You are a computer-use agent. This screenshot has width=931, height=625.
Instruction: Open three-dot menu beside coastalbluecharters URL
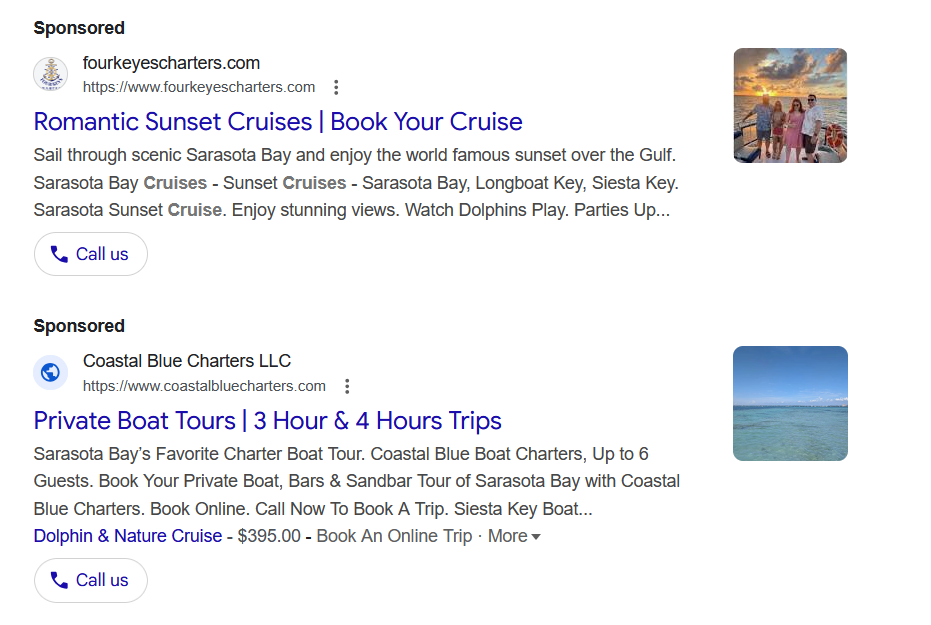coord(347,386)
